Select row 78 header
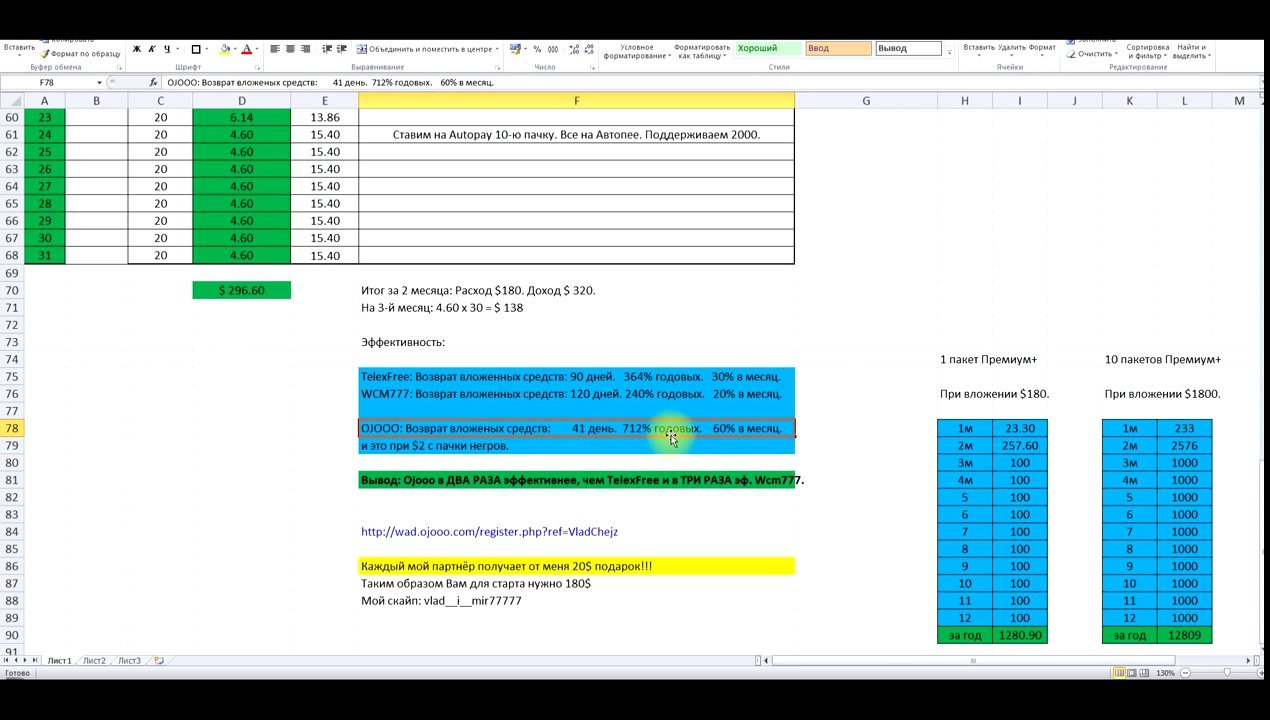Screen dimensions: 1270x720 pyautogui.click(x=12, y=428)
